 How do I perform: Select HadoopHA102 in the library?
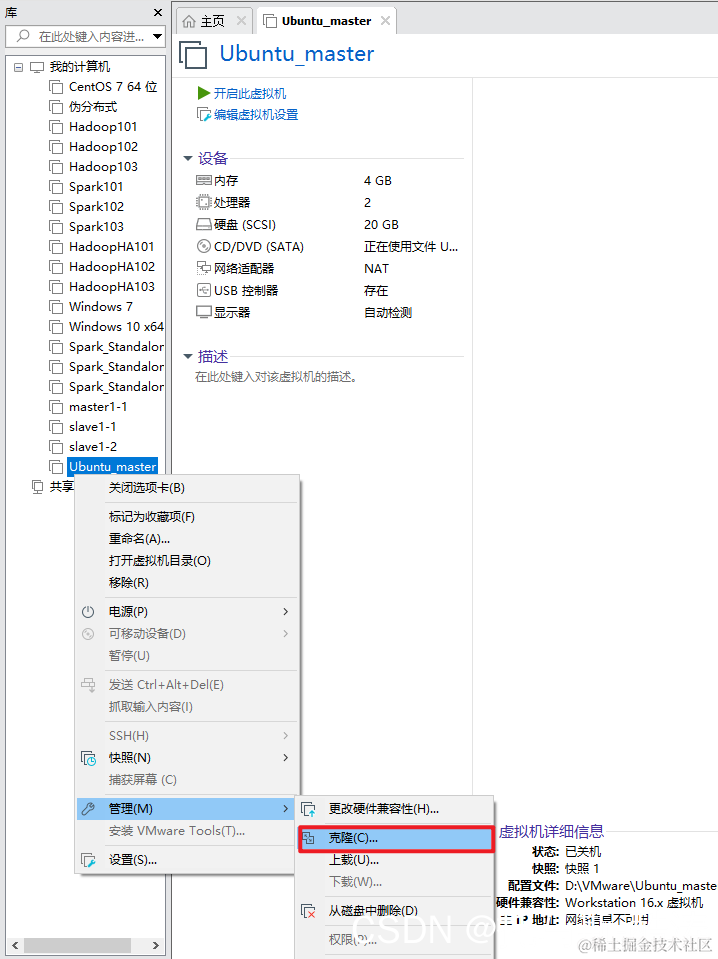pos(112,267)
